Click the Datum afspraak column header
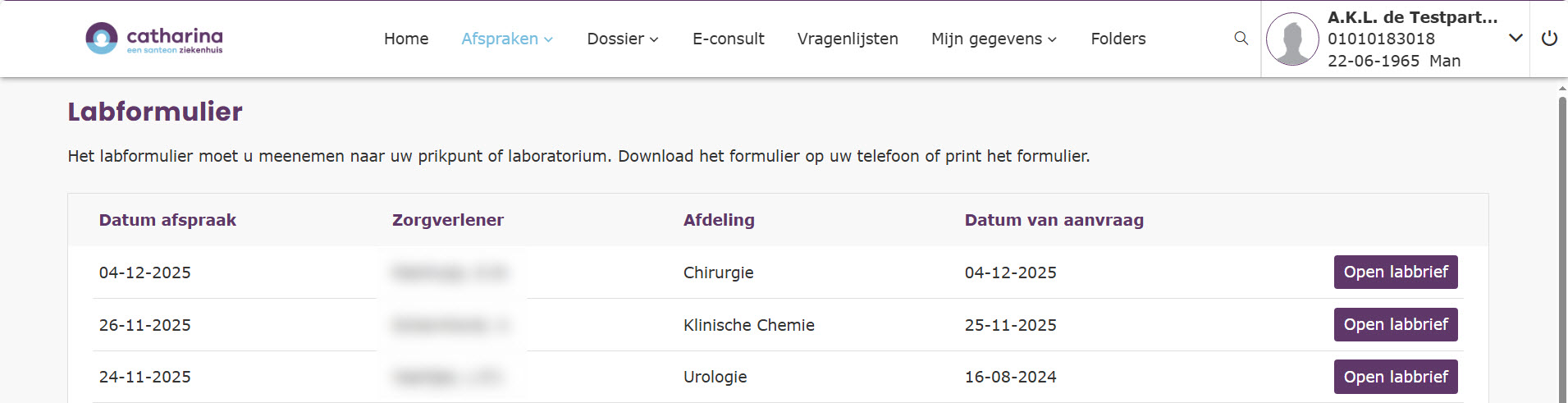This screenshot has width=1568, height=403. click(x=167, y=220)
